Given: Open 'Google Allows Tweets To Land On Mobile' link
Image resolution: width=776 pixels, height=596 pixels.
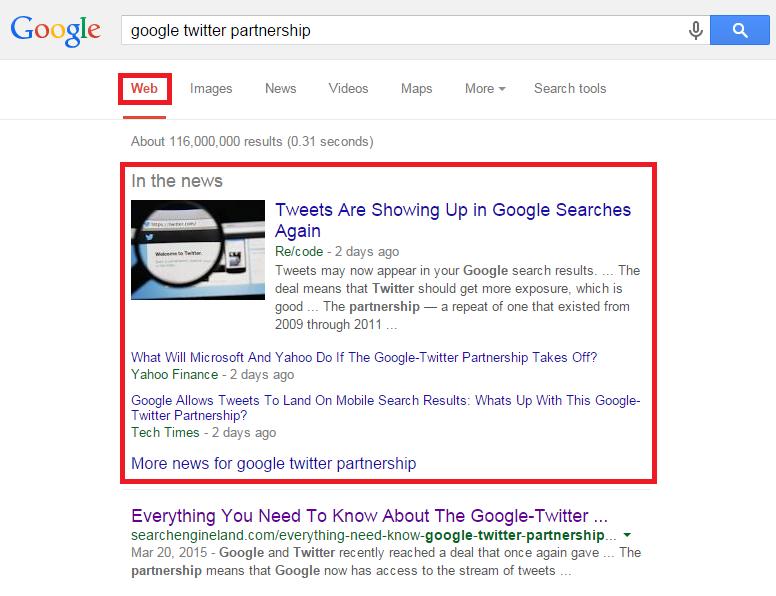Looking at the screenshot, I should (386, 408).
